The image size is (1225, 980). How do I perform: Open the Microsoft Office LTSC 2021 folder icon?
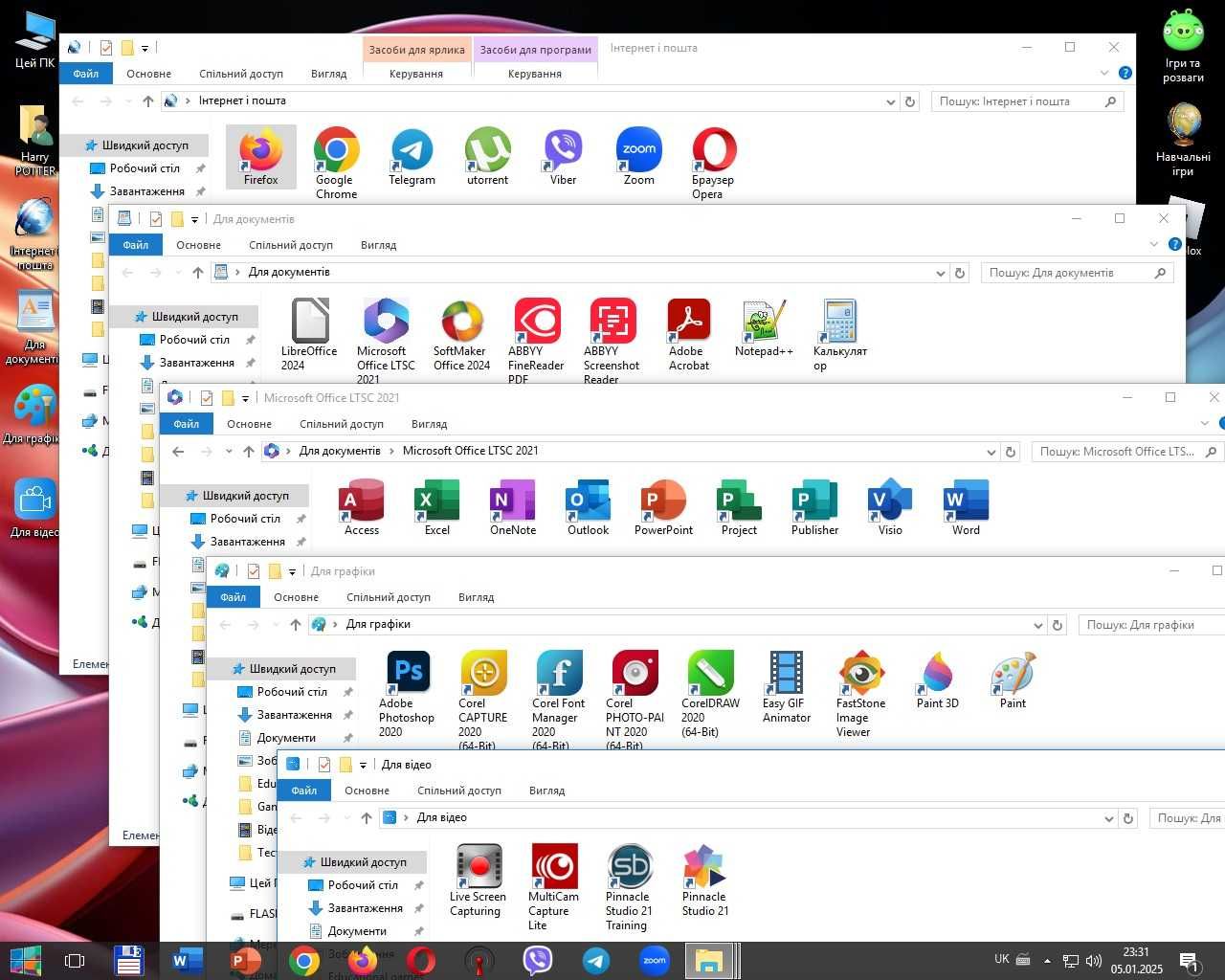tap(386, 340)
